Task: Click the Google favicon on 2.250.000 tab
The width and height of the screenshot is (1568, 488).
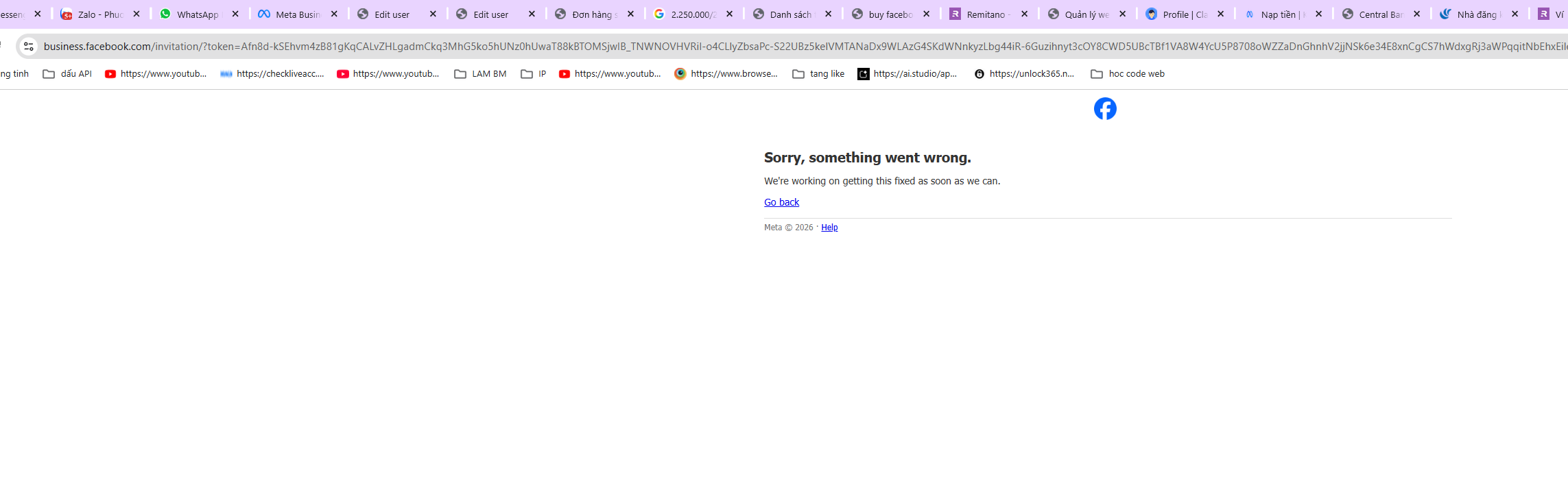Action: [659, 14]
